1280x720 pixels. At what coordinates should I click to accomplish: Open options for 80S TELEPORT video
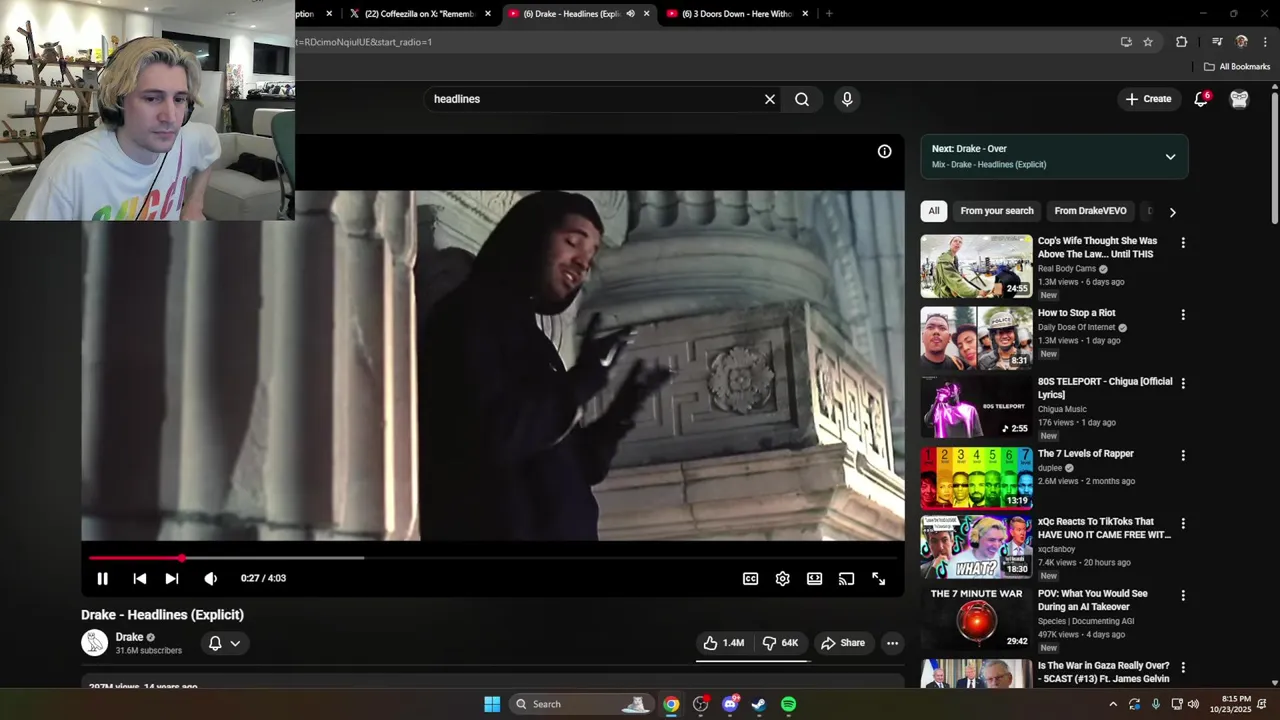[x=1183, y=383]
